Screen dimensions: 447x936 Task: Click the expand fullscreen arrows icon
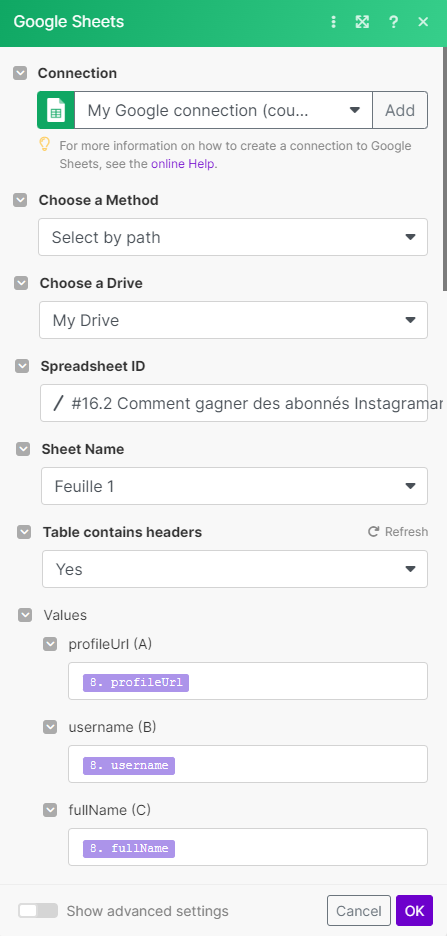pos(362,22)
